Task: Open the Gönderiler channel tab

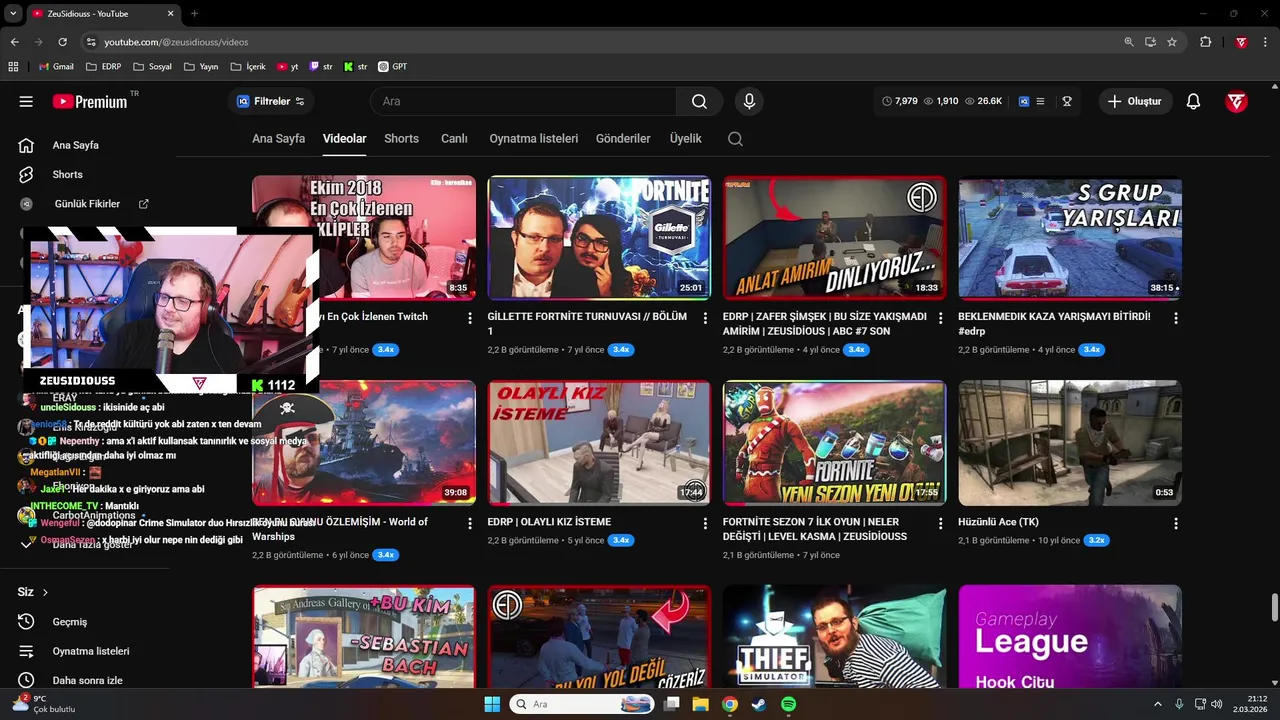Action: (x=623, y=139)
